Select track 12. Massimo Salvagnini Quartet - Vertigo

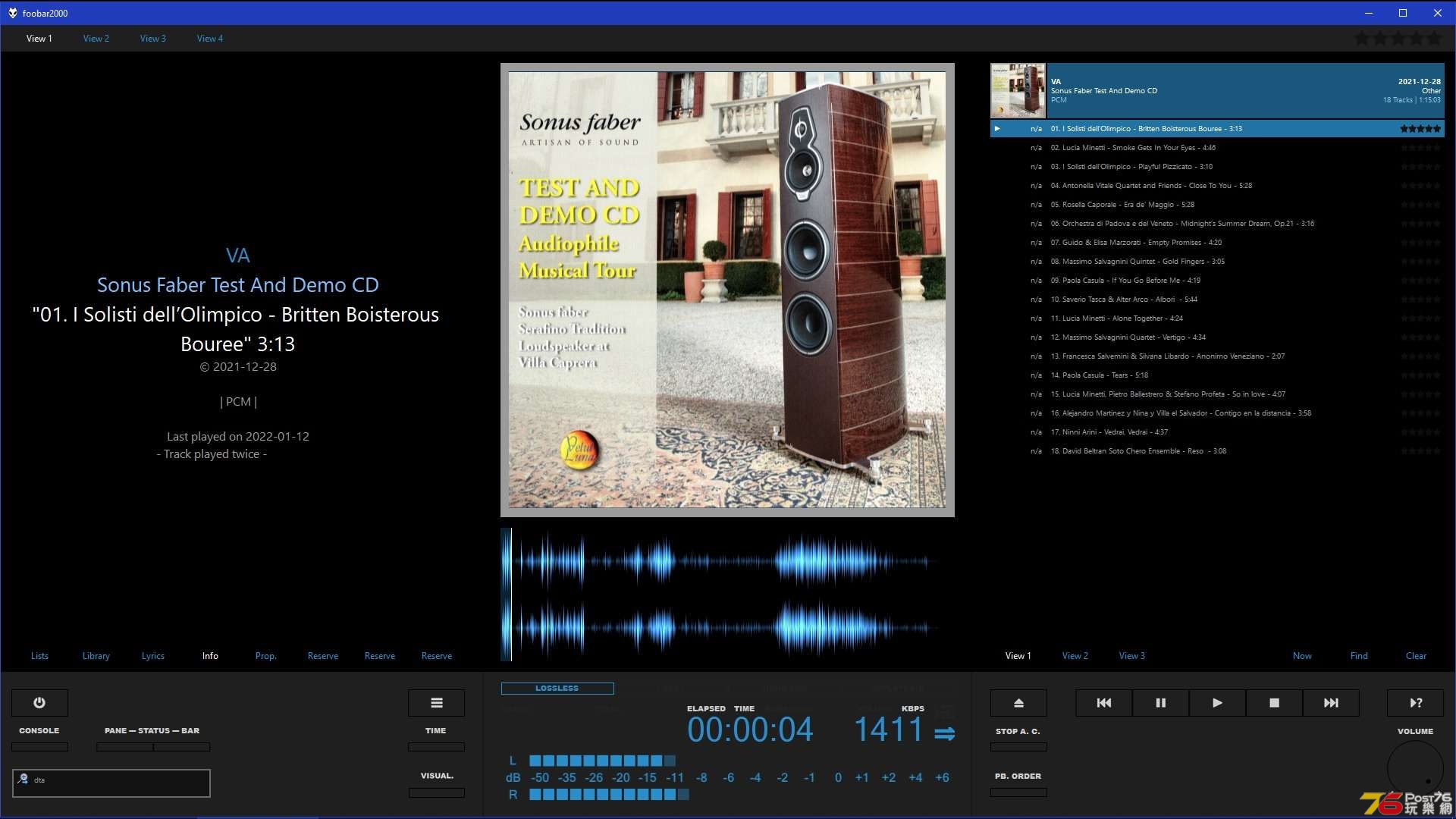pos(1217,337)
